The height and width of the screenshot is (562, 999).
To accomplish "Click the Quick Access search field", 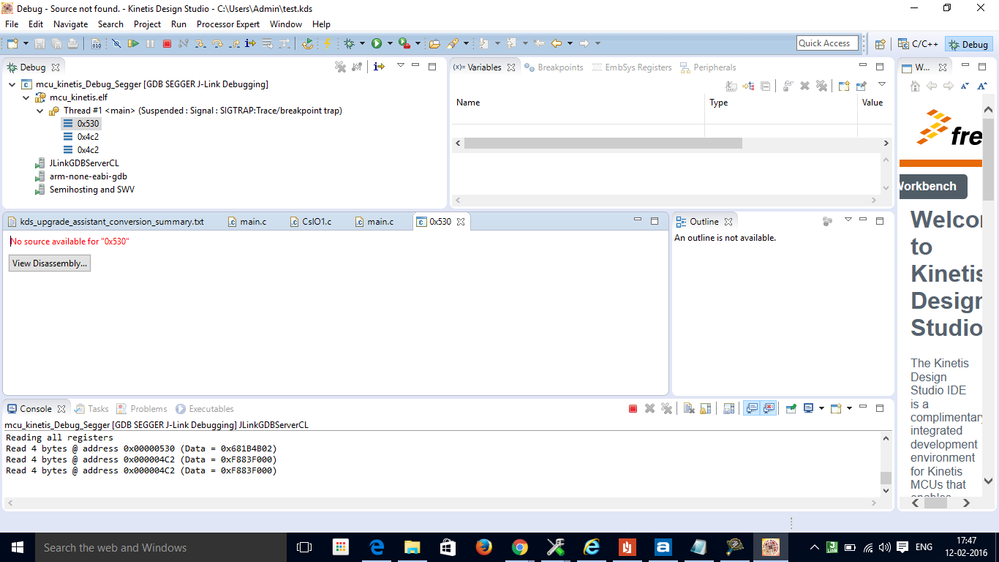I will coord(827,43).
